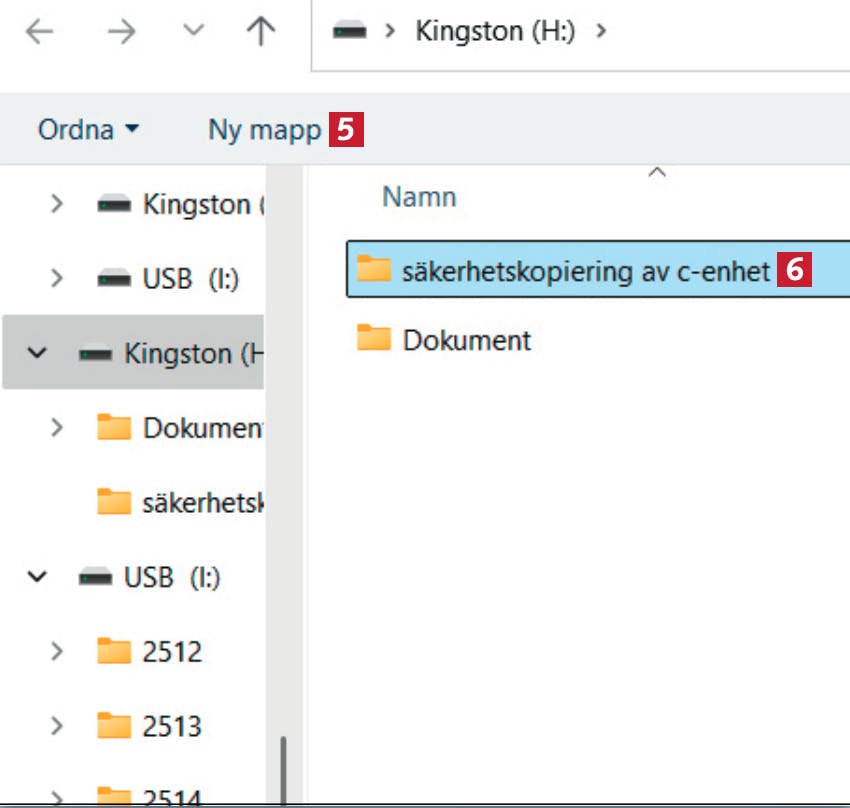Screen dimensions: 850x808
Task: Select the expanded USB (I:) drive entry
Action: pos(172,577)
